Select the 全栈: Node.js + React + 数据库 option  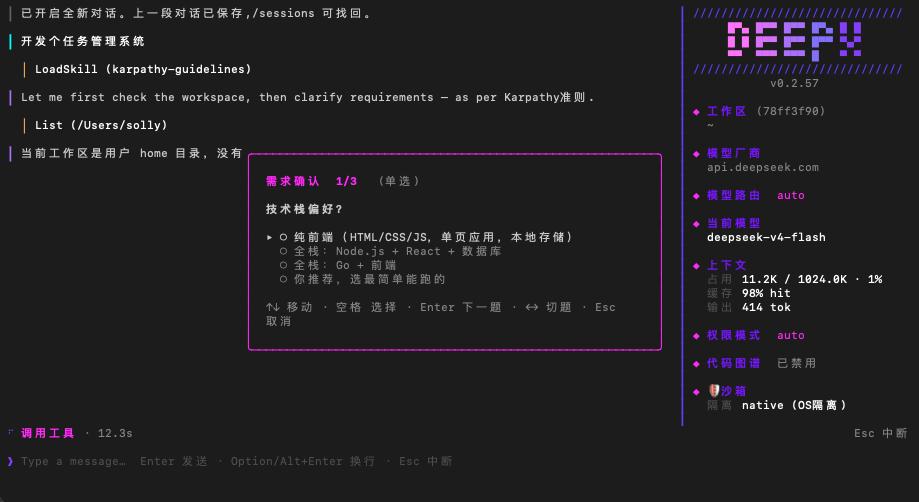pyautogui.click(x=283, y=251)
